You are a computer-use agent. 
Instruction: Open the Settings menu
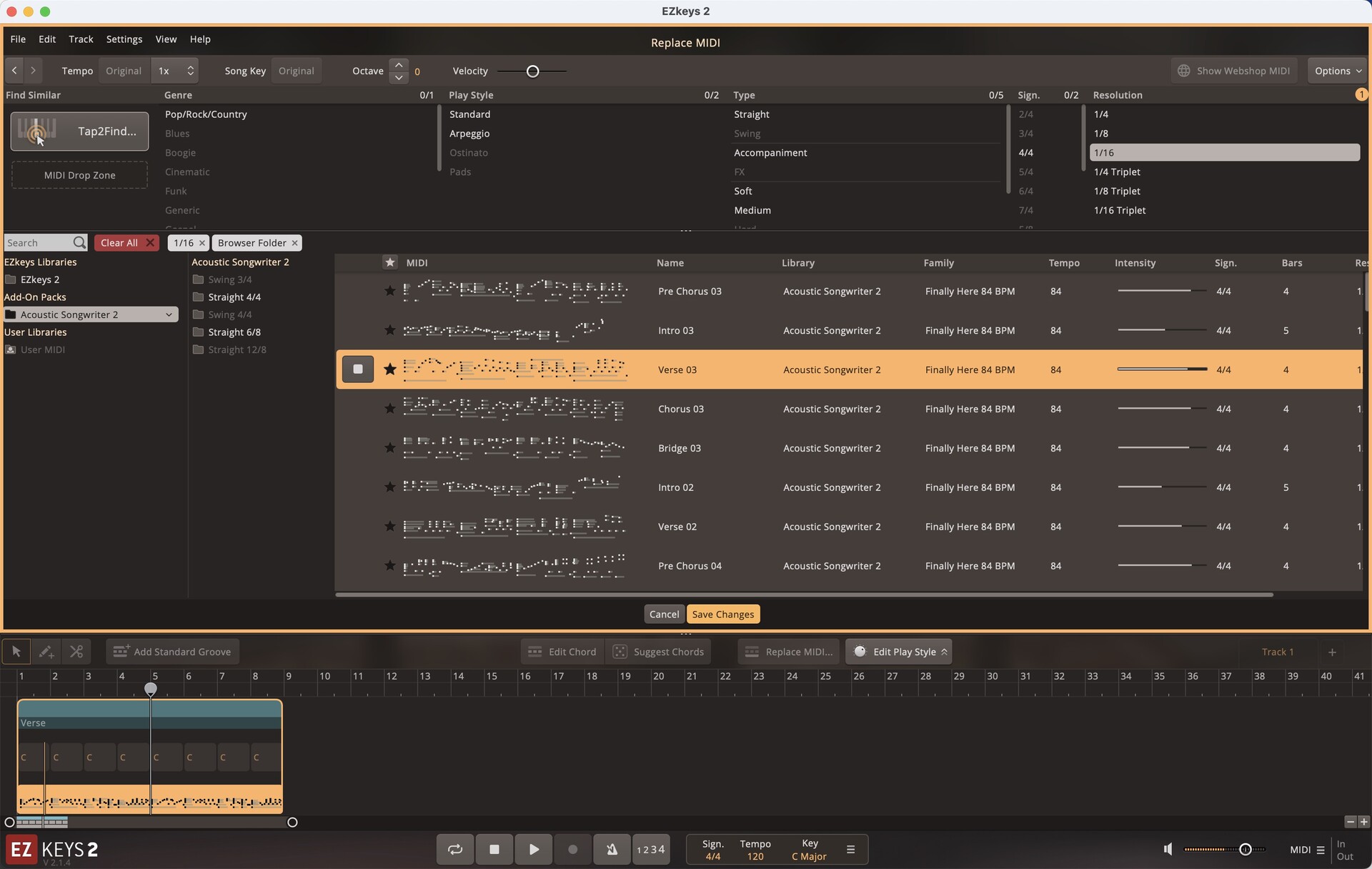tap(124, 39)
